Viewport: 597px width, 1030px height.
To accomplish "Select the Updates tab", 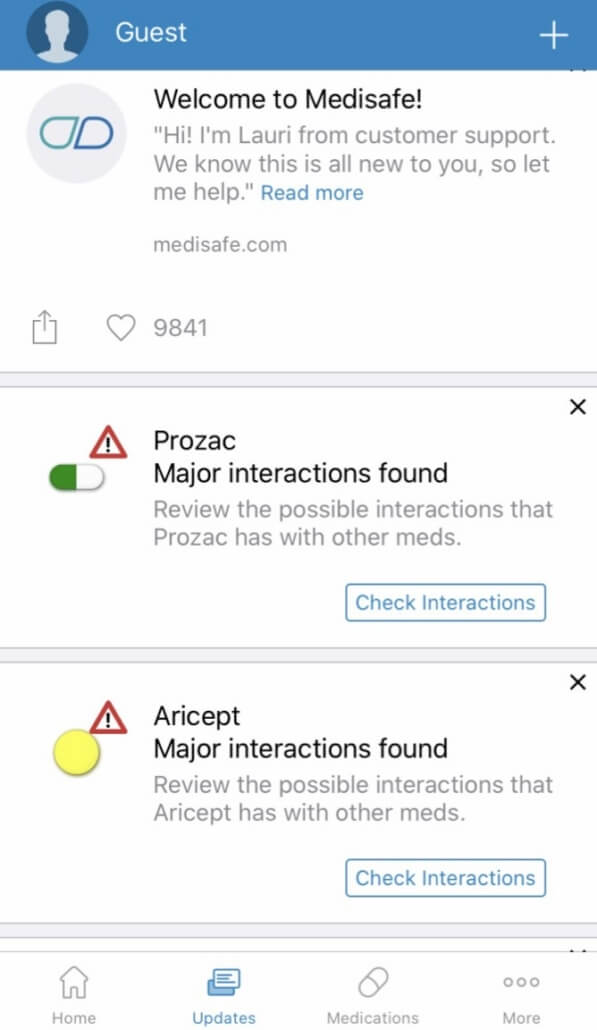I will tap(224, 995).
